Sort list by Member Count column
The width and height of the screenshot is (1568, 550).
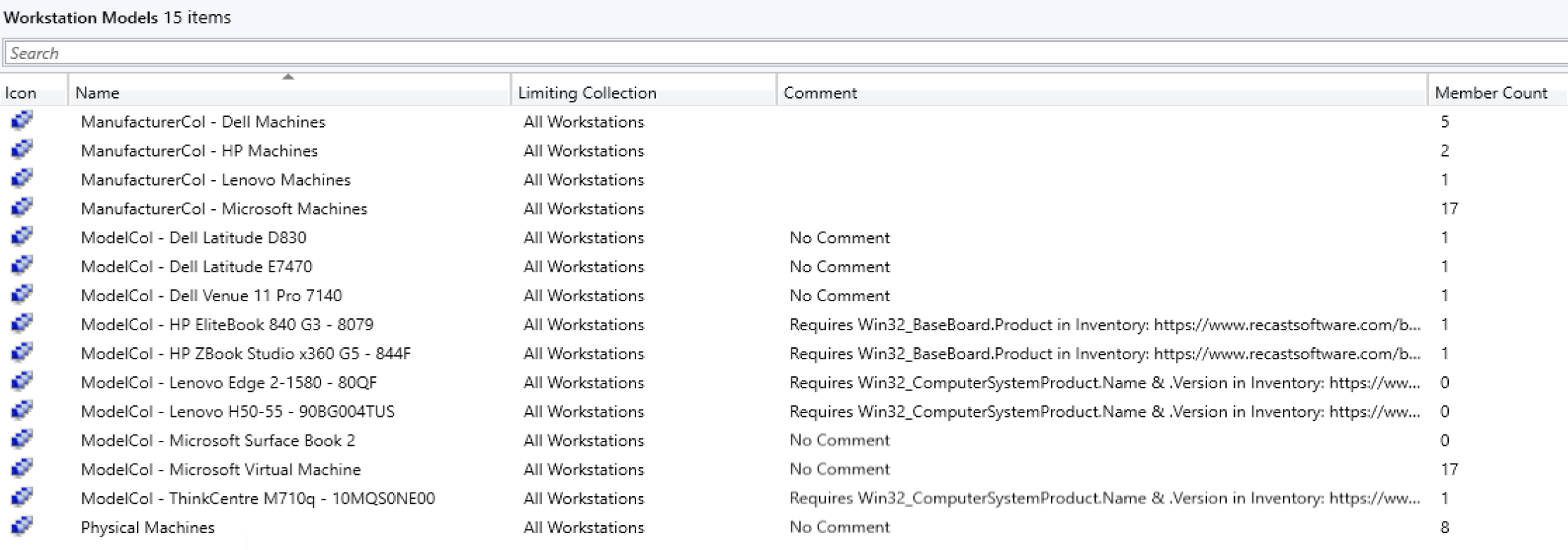1491,93
